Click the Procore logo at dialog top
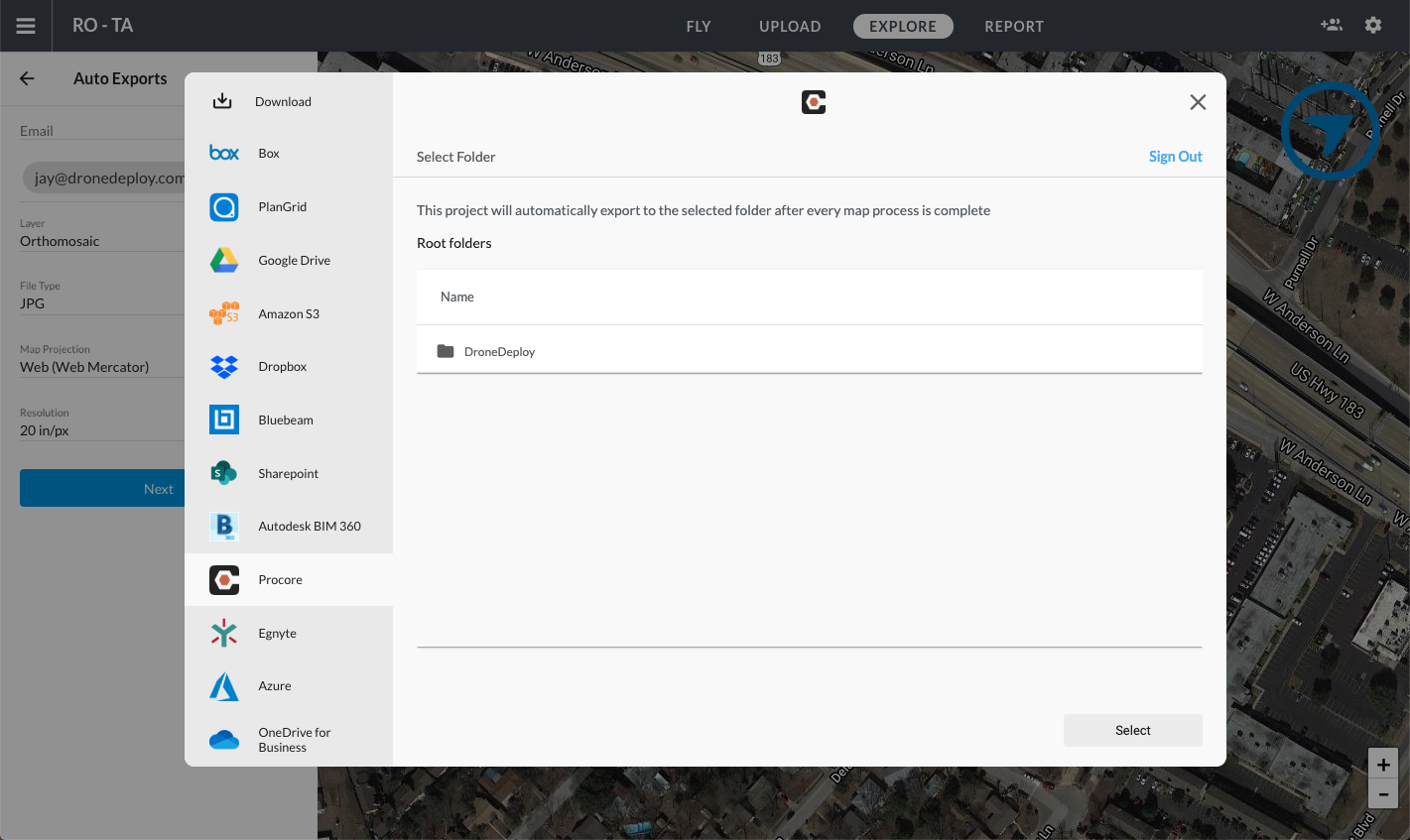The width and height of the screenshot is (1410, 840). coord(814,102)
